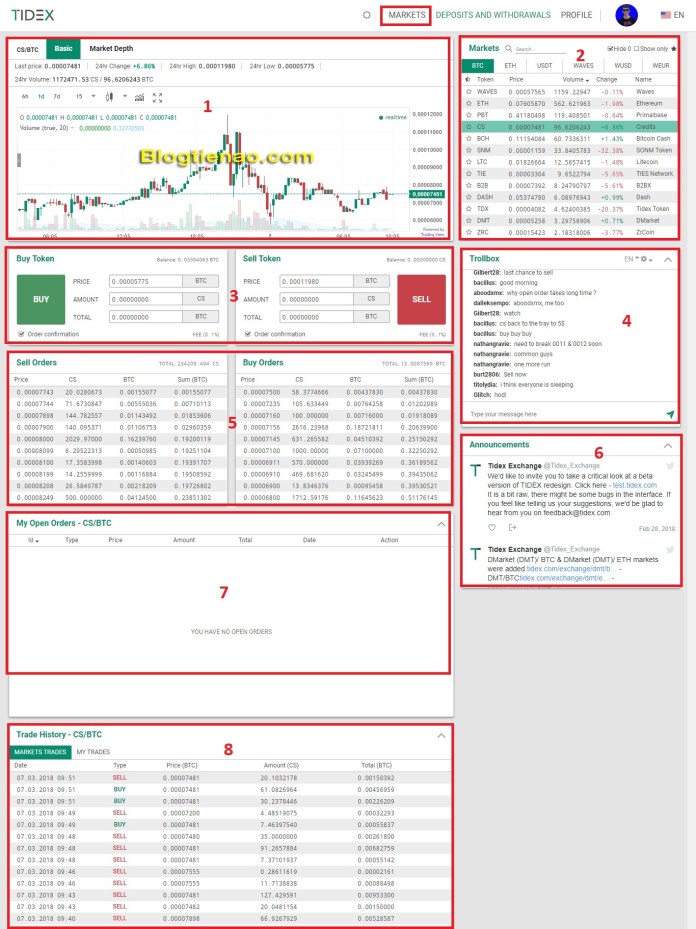Select sell order at price 0.00007743
696x929 pixels.
tap(118, 392)
